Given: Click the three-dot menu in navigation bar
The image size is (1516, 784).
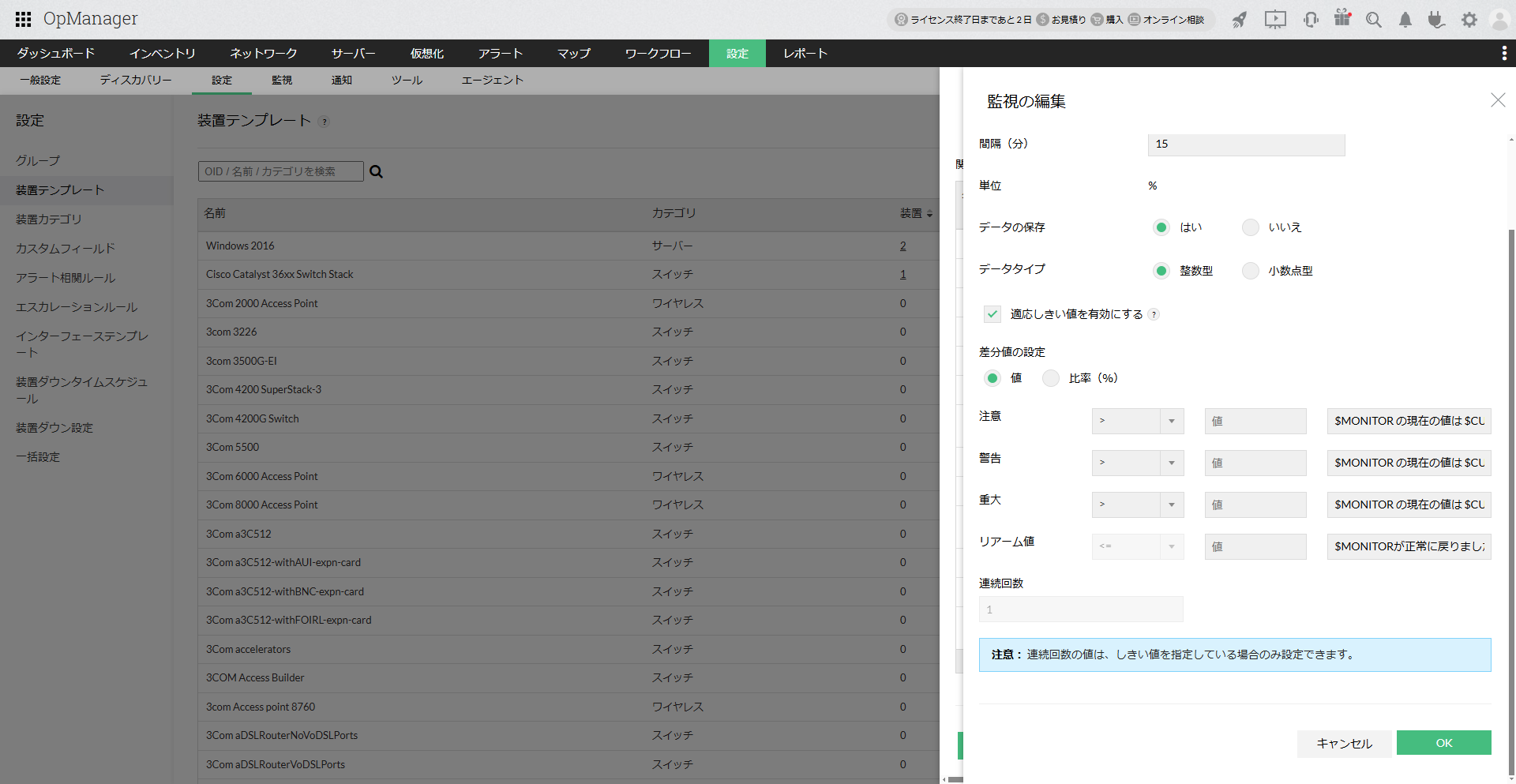Looking at the screenshot, I should 1504,53.
